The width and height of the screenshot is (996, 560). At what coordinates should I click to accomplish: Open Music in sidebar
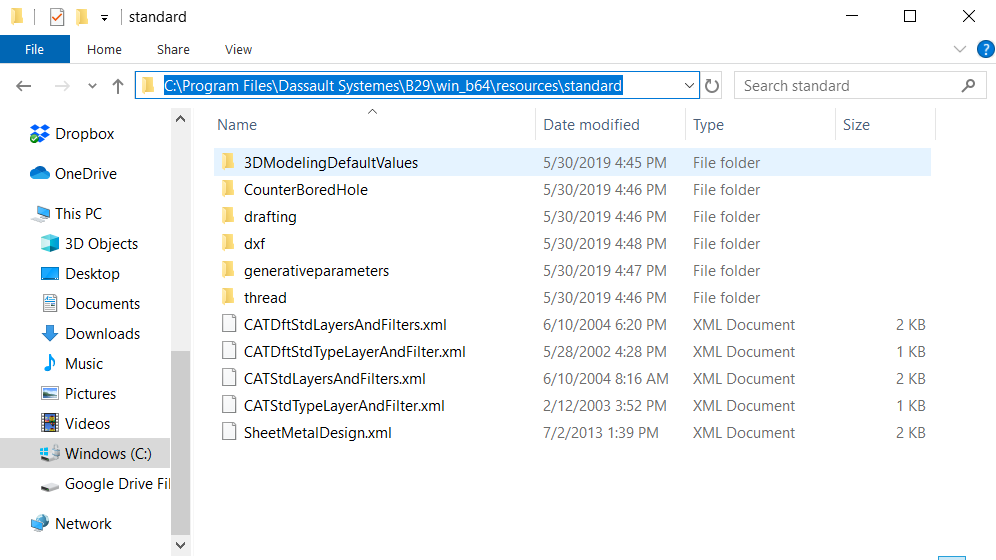(71, 363)
